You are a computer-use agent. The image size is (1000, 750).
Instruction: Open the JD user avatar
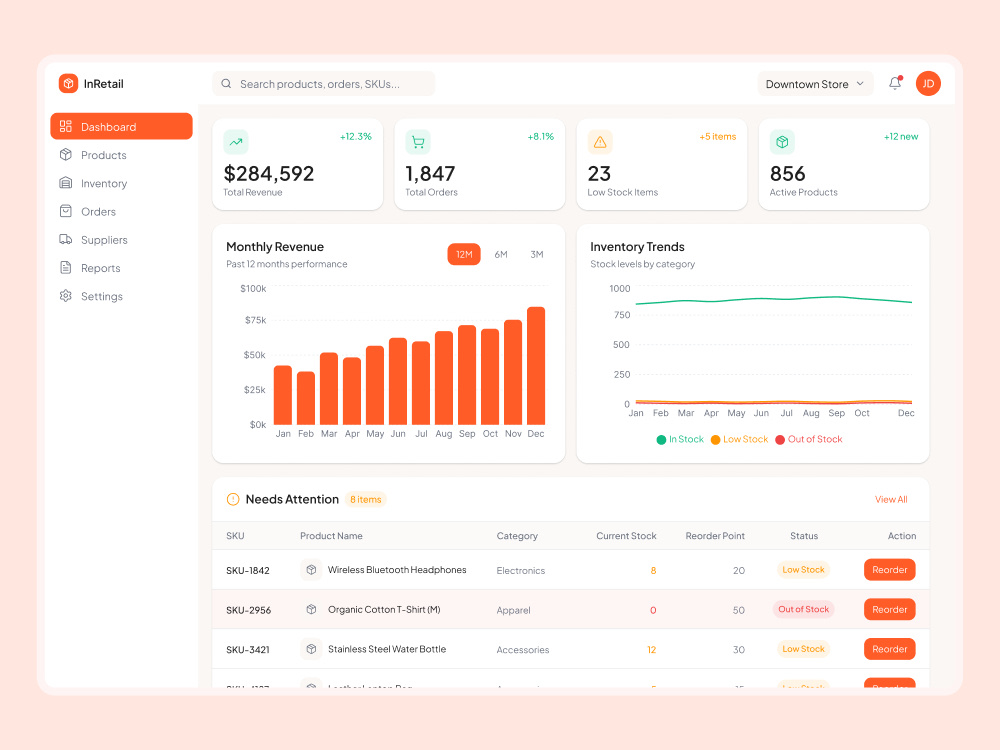928,84
